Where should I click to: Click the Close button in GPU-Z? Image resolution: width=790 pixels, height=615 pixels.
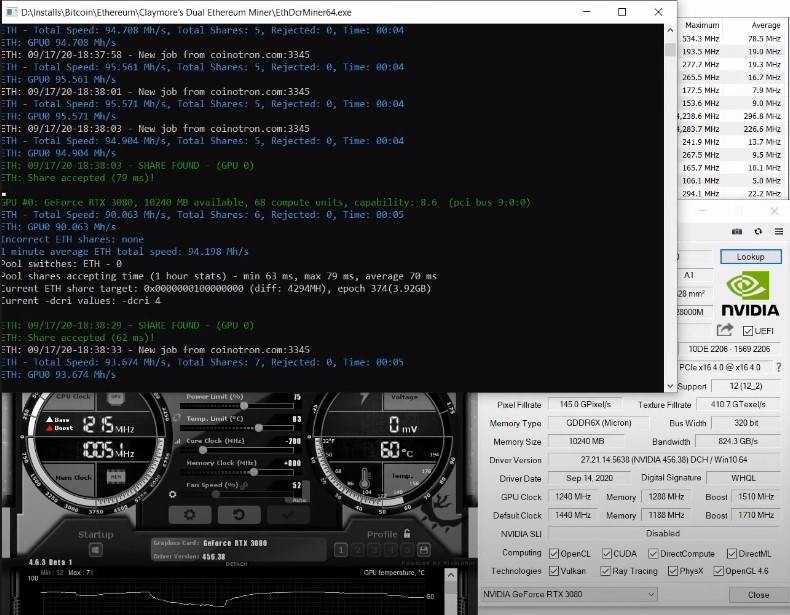point(758,595)
